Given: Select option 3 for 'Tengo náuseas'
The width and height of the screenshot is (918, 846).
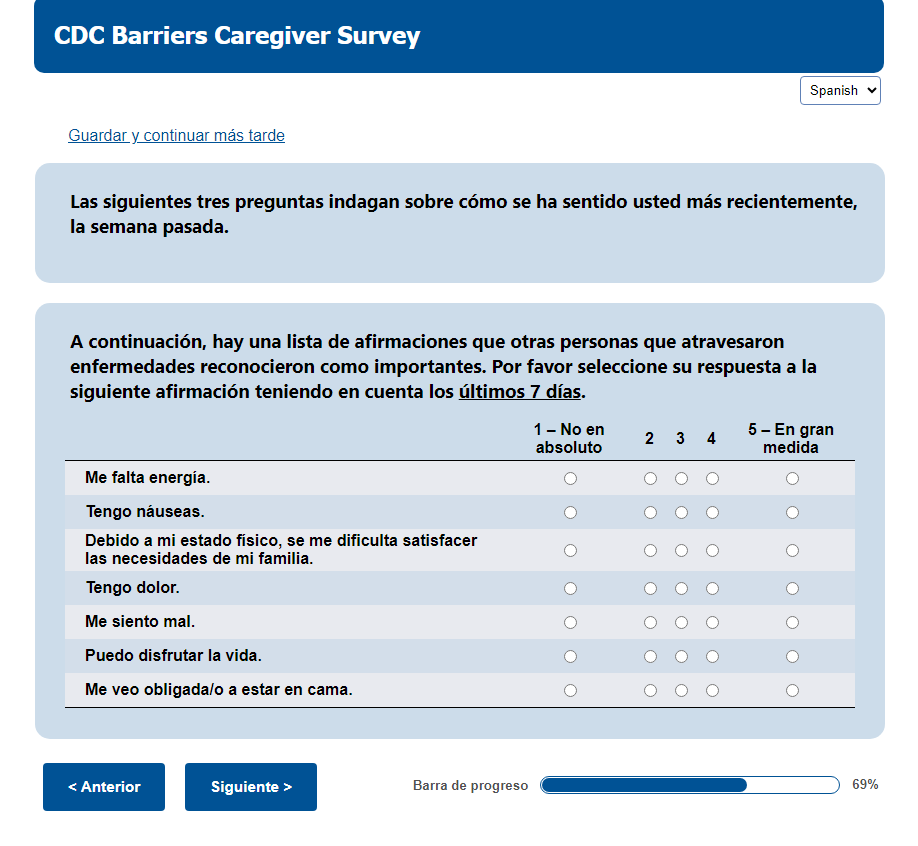Looking at the screenshot, I should tap(681, 513).
